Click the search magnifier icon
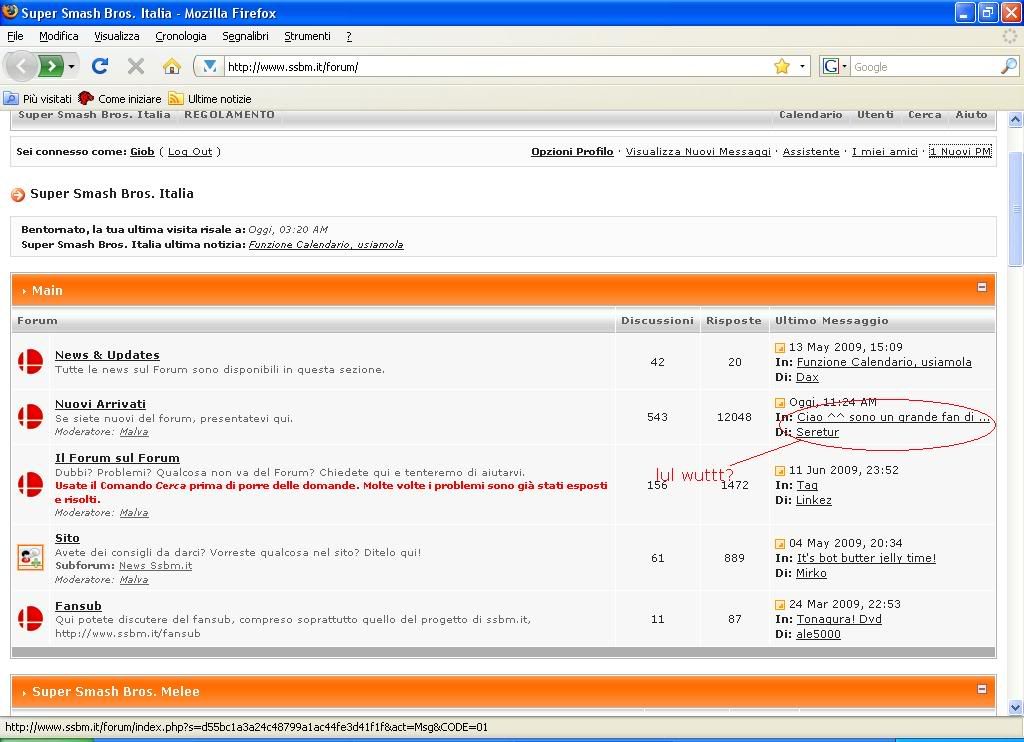This screenshot has height=742, width=1024. pos(1009,66)
